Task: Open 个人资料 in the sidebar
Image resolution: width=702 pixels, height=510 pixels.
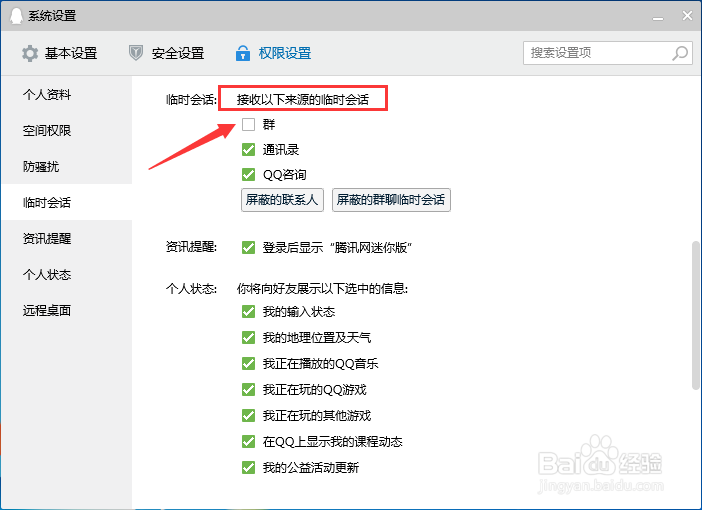Action: point(67,94)
